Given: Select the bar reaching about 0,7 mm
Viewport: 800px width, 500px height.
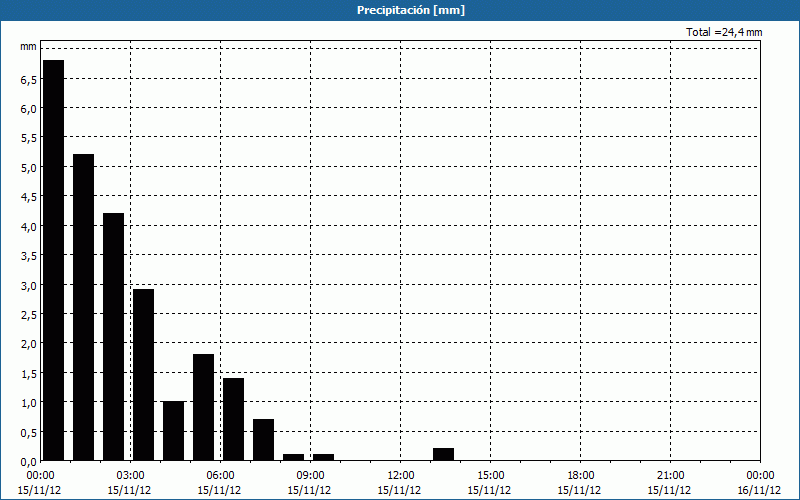Looking at the screenshot, I should 263,440.
